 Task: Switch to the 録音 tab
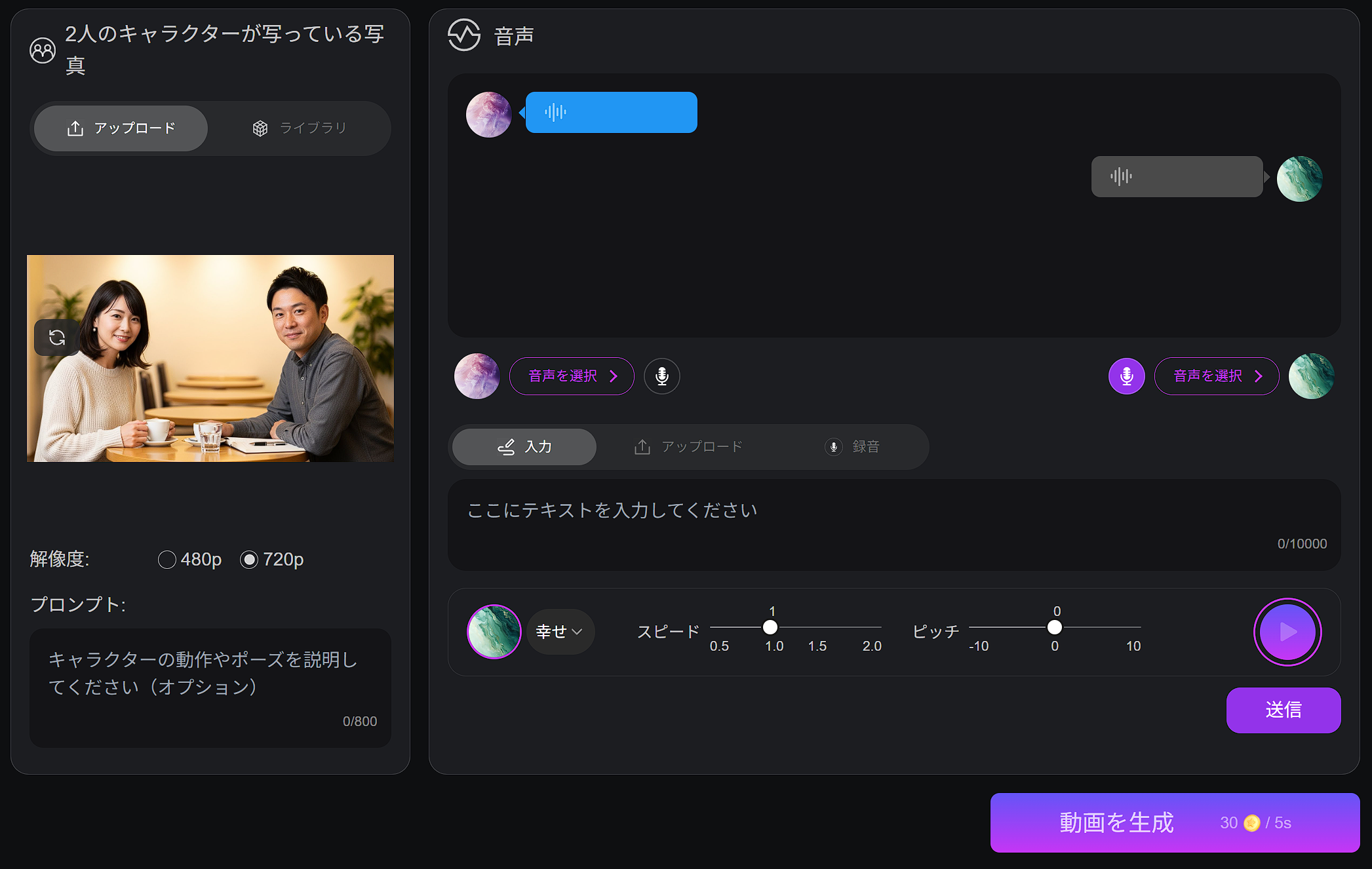pyautogui.click(x=852, y=447)
